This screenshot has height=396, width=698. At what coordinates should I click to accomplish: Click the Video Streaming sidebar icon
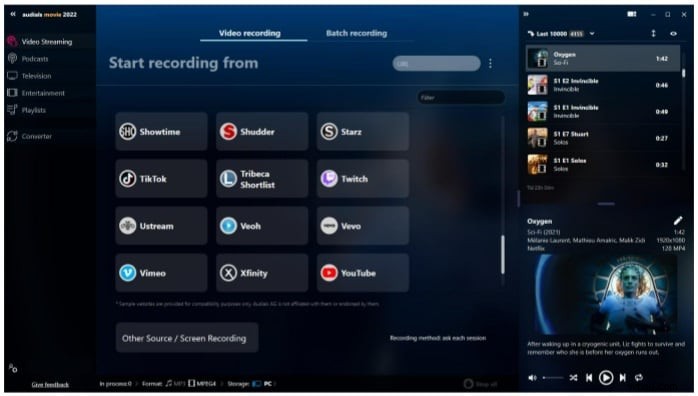(12, 41)
